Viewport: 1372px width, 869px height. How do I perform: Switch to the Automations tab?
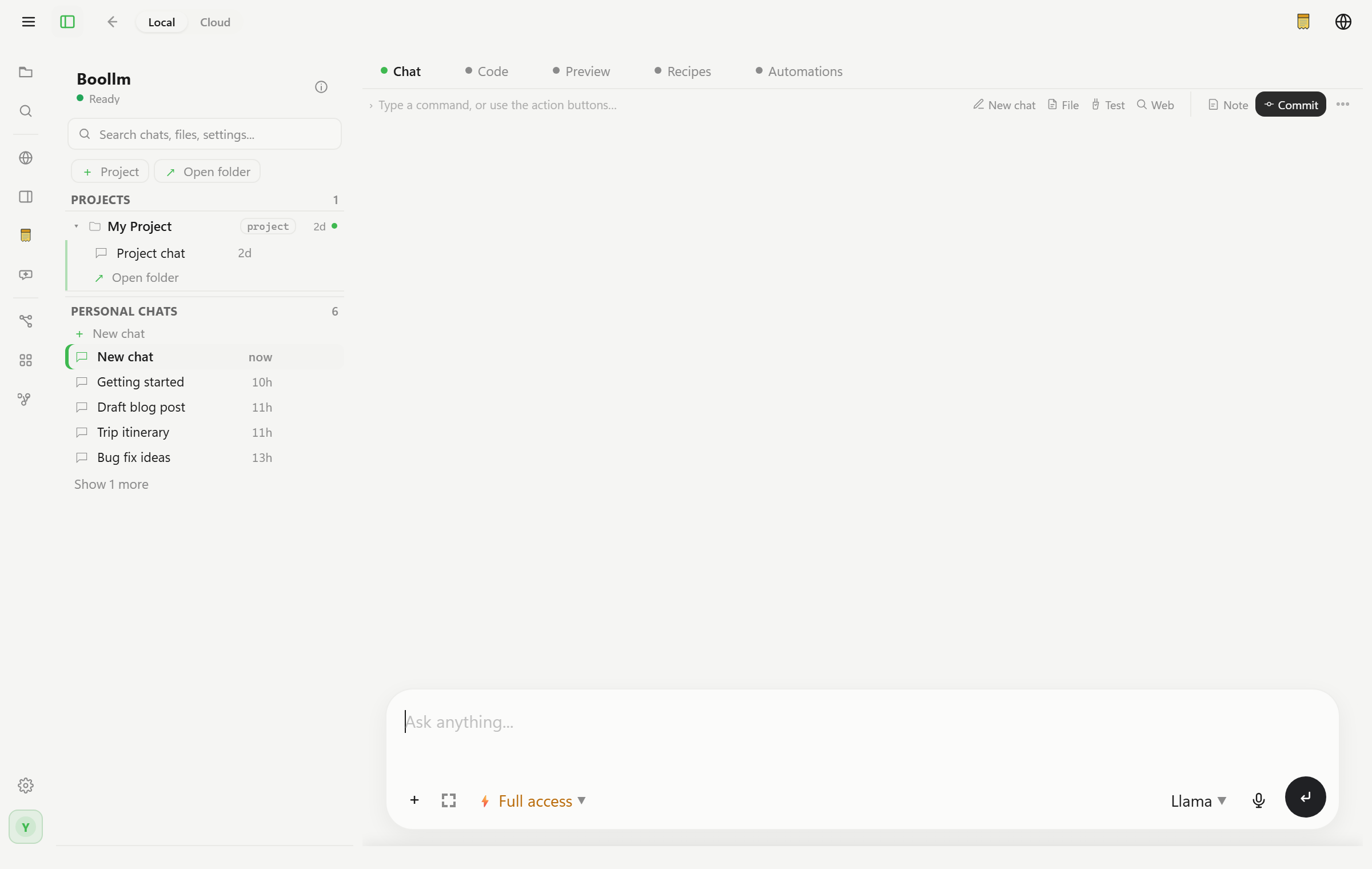pyautogui.click(x=799, y=71)
